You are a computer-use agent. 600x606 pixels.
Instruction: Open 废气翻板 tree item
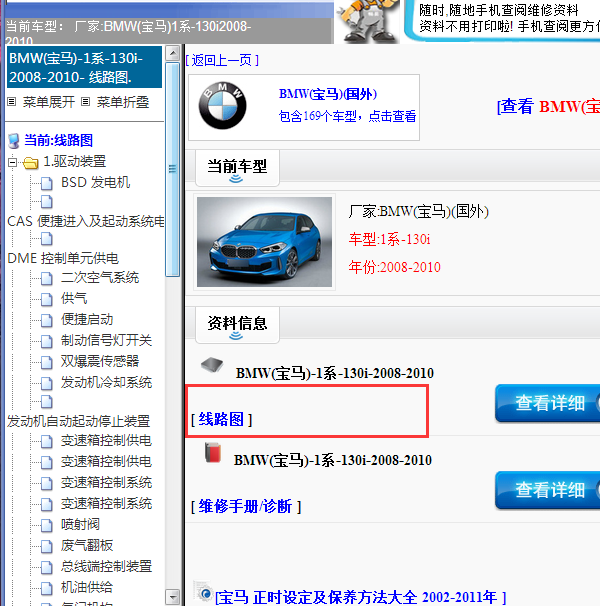click(87, 545)
